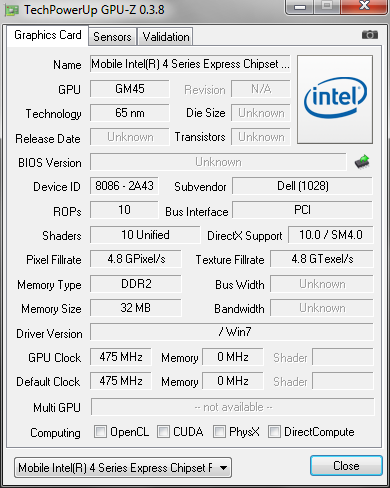Click the Driver Version field
The height and width of the screenshot is (488, 390).
pos(232,332)
